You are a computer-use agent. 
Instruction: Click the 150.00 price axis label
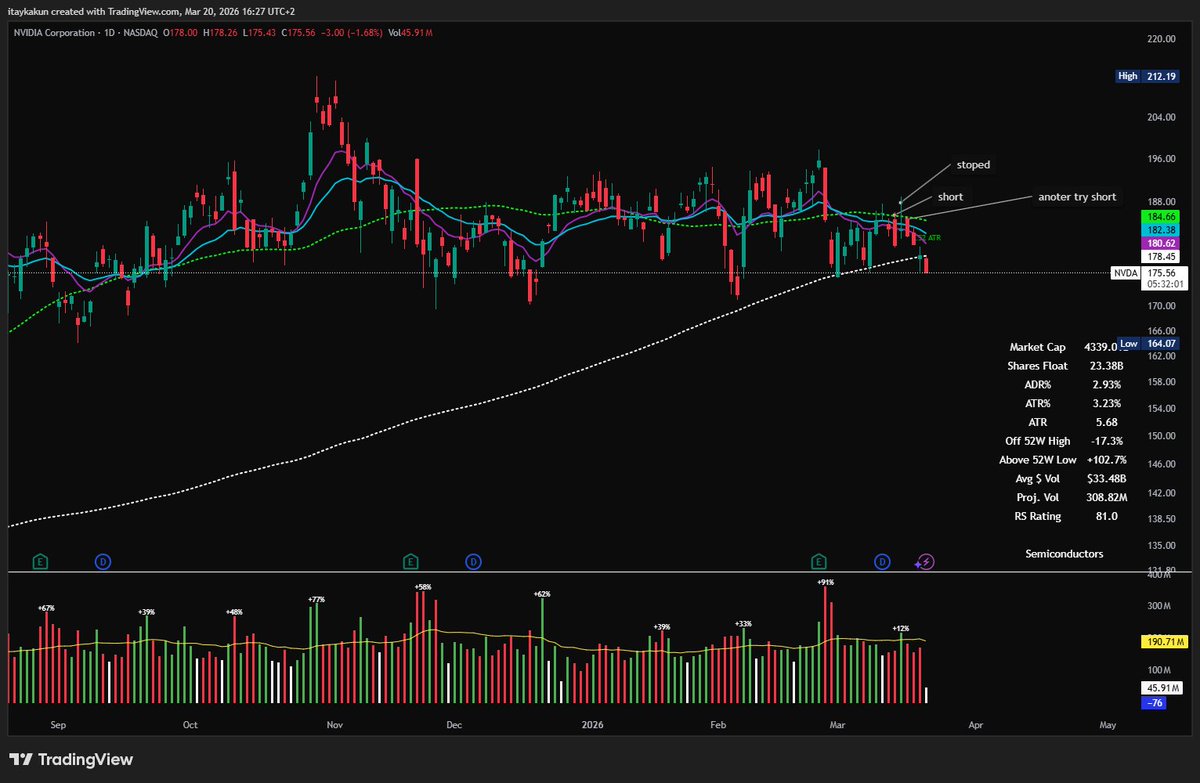(x=1162, y=436)
